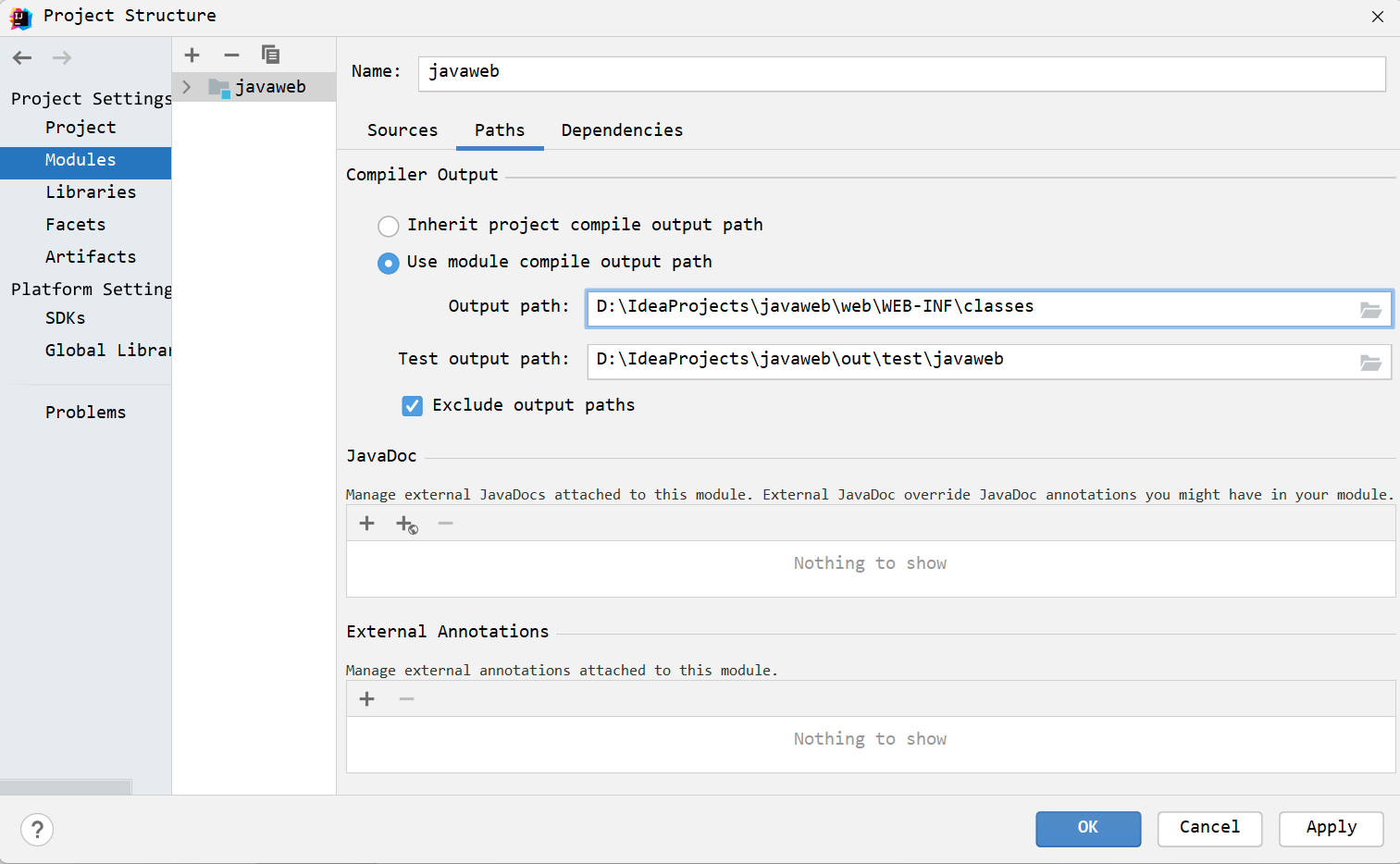1400x864 pixels.
Task: Click the back navigation arrow
Action: point(21,57)
